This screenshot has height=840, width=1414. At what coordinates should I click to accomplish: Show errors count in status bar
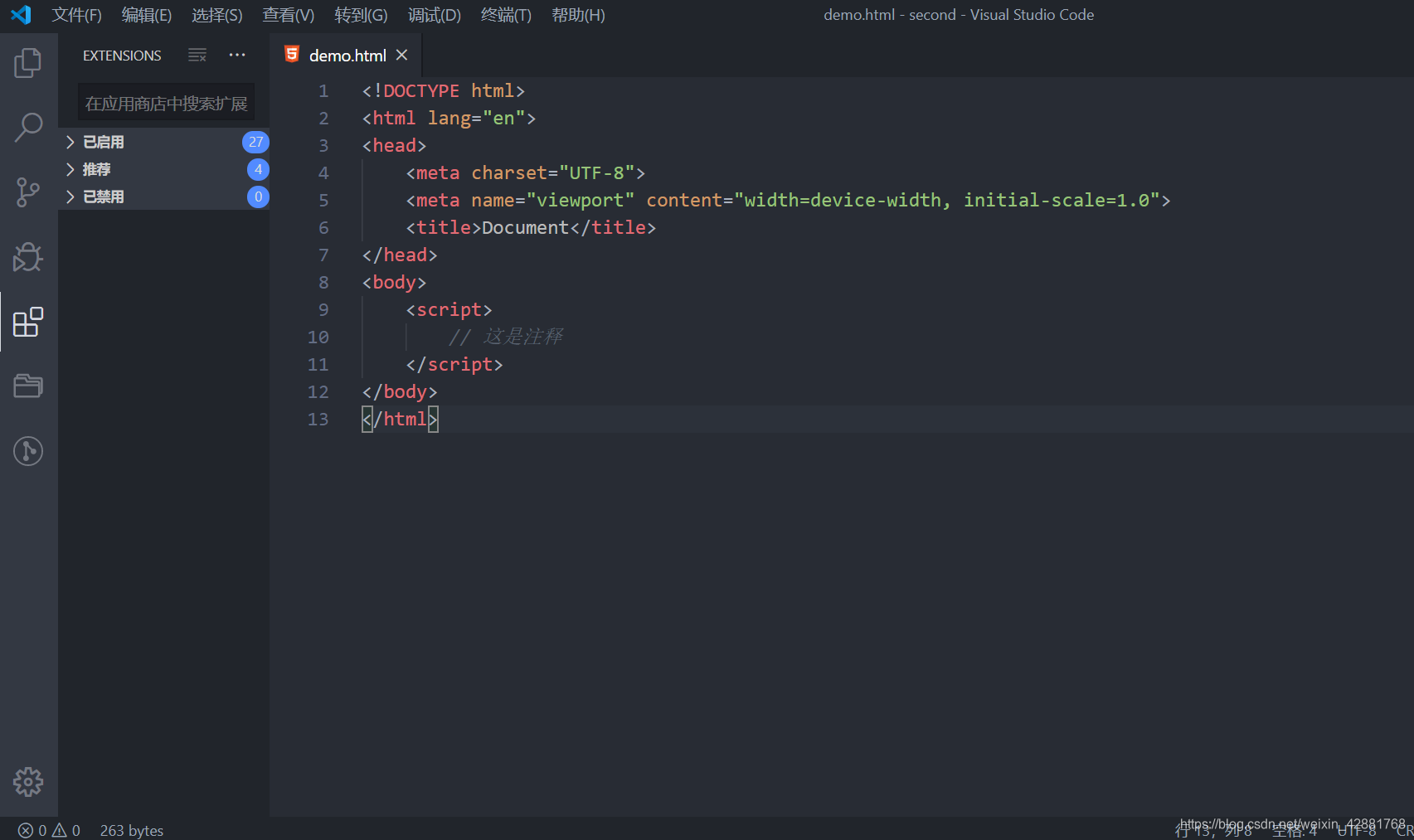pos(32,830)
